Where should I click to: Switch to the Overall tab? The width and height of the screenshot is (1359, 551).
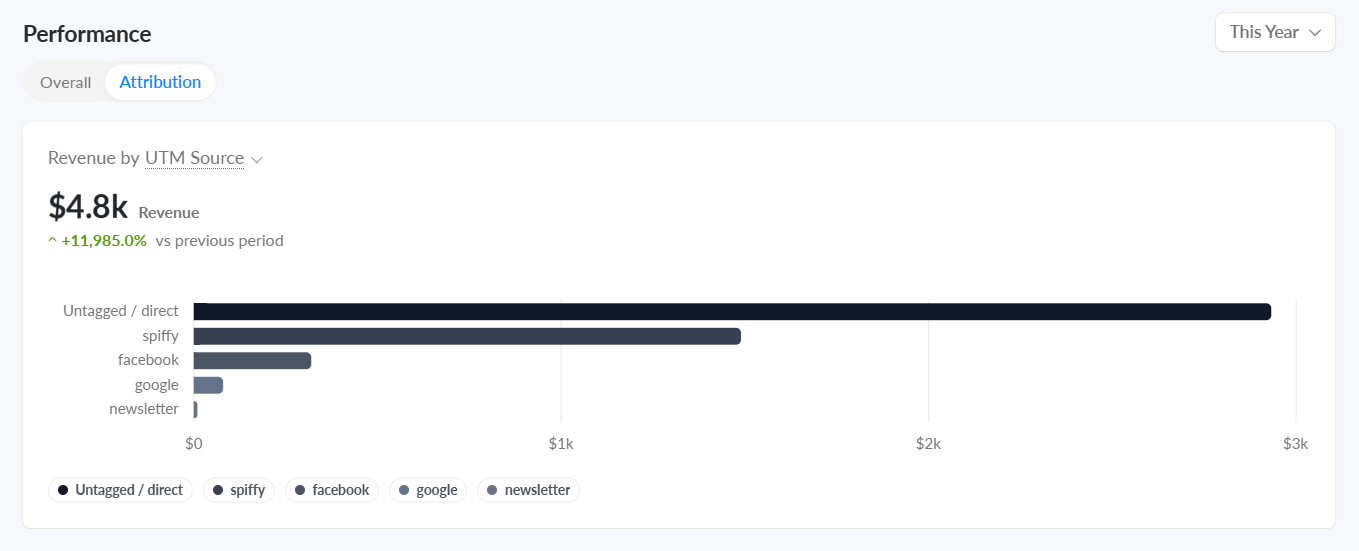point(65,82)
